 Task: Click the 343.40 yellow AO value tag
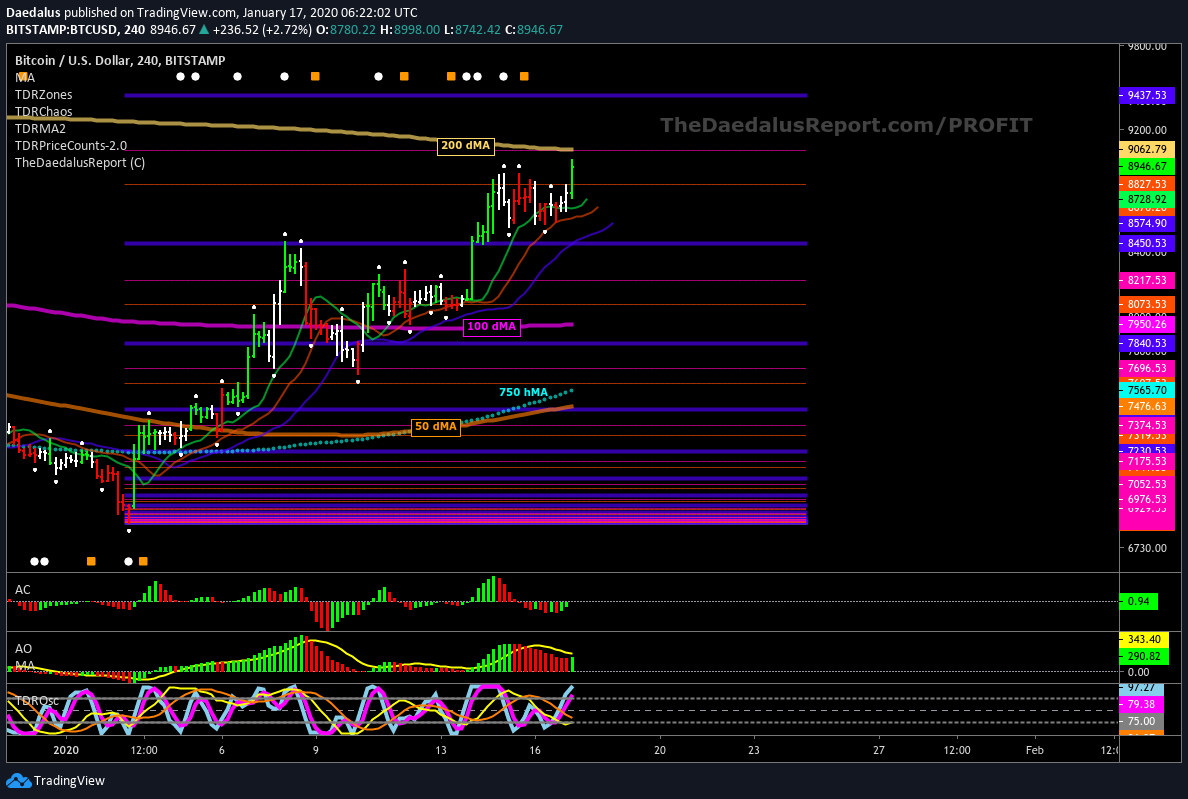click(1144, 640)
